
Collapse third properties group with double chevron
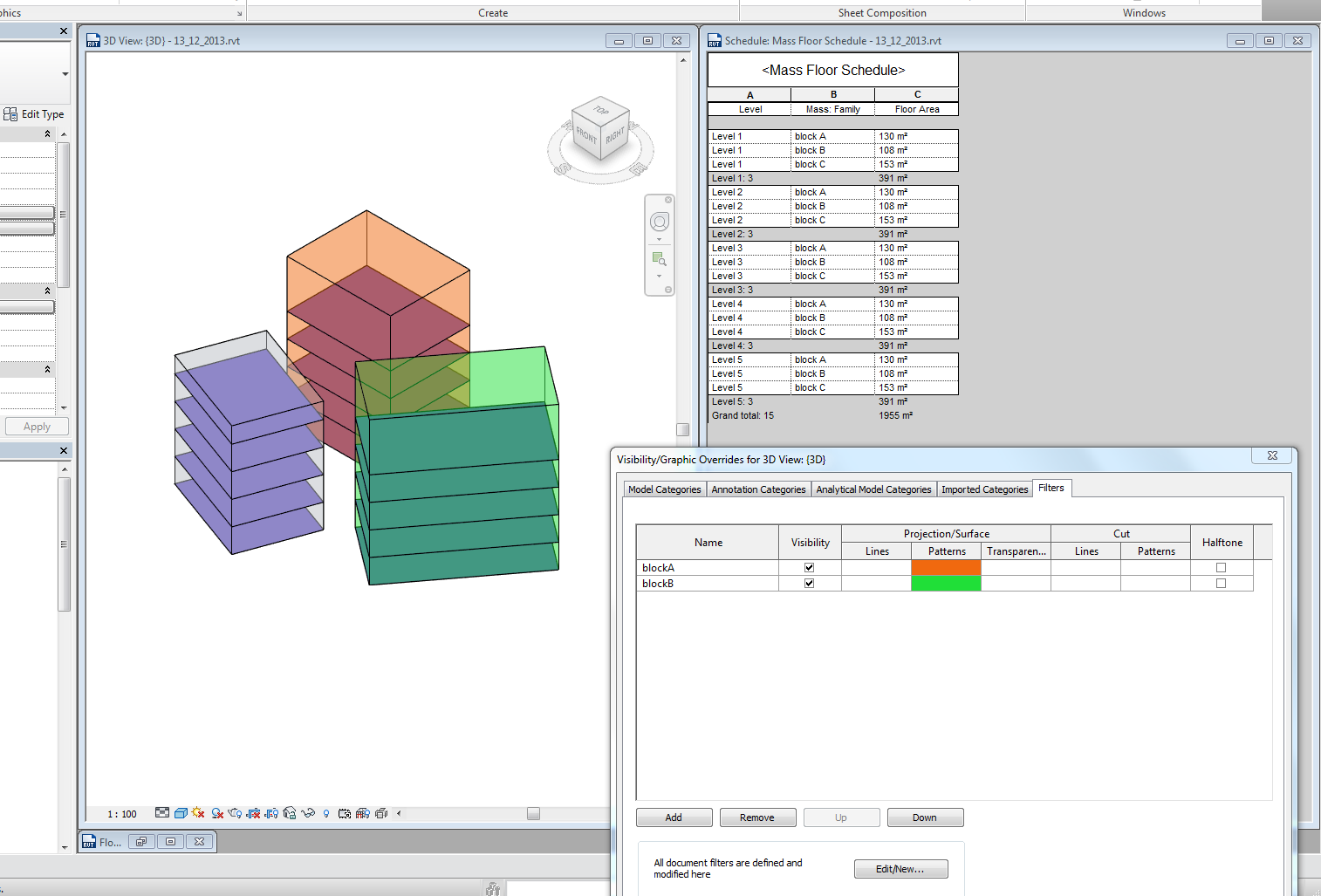pos(47,370)
